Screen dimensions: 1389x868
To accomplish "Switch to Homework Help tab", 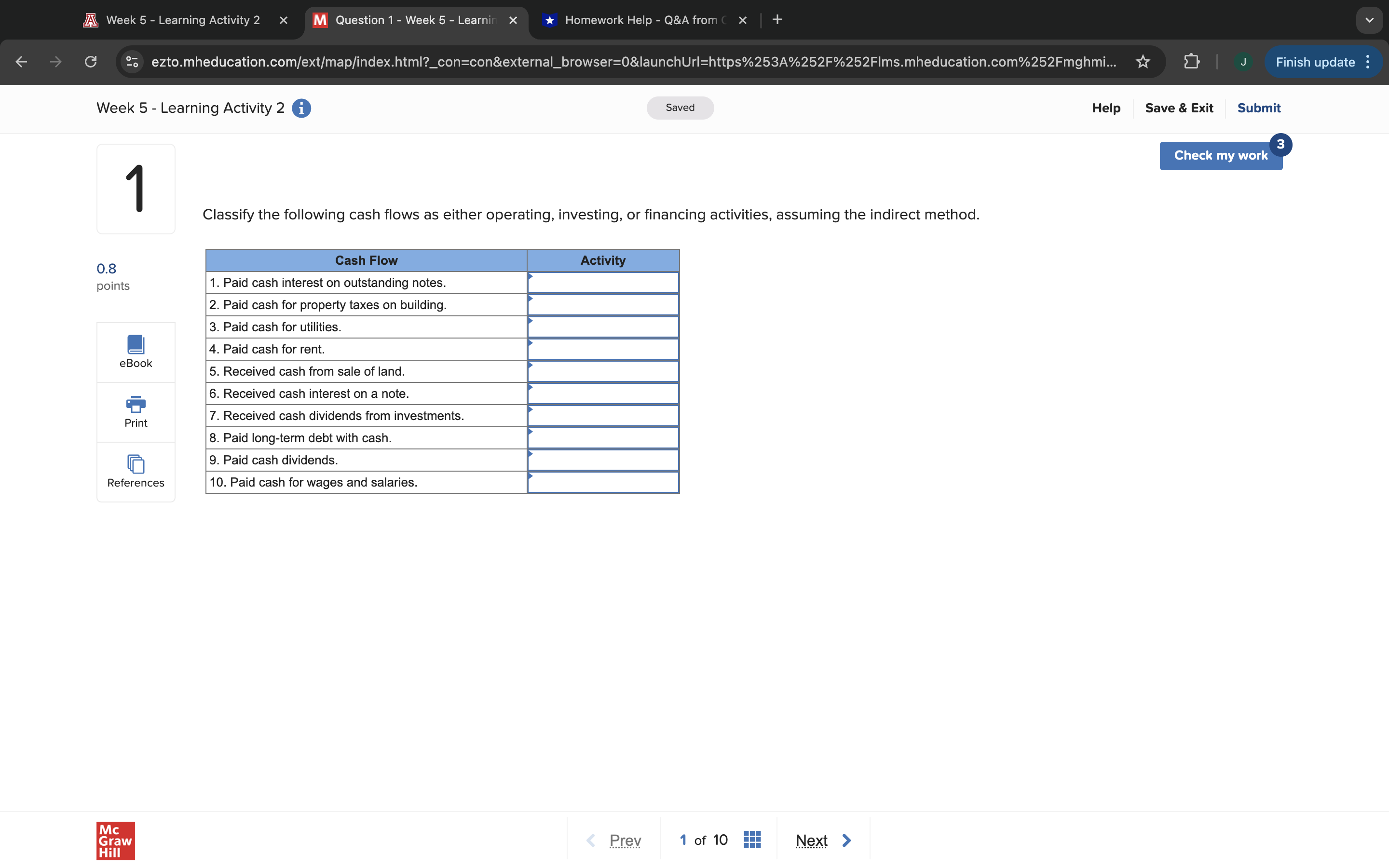I will pyautogui.click(x=640, y=20).
